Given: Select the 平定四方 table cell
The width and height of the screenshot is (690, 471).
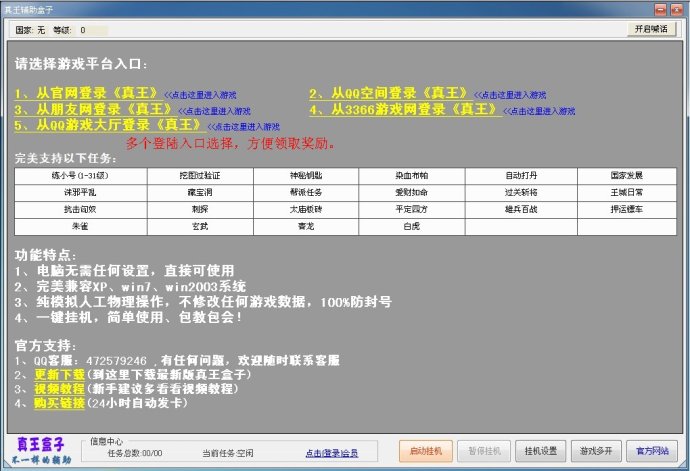Looking at the screenshot, I should 411,210.
